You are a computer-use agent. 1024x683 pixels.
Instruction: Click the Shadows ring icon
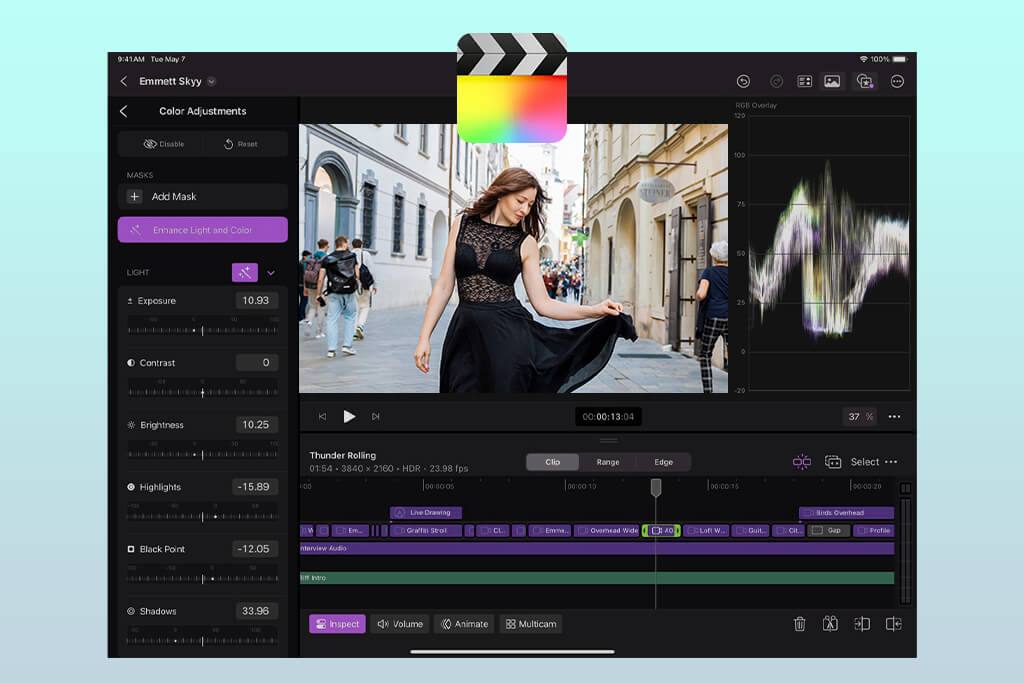click(131, 611)
